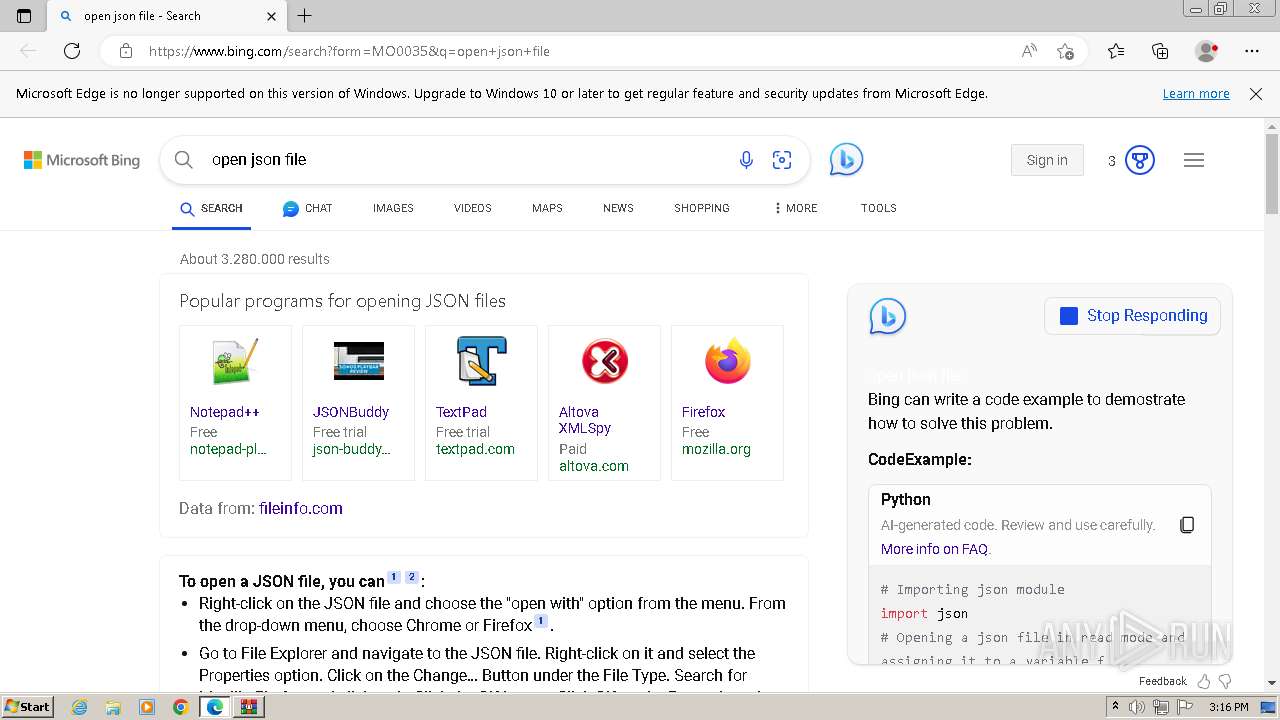Give thumbs down feedback
Screen dimensions: 1280x720
click(x=1225, y=681)
